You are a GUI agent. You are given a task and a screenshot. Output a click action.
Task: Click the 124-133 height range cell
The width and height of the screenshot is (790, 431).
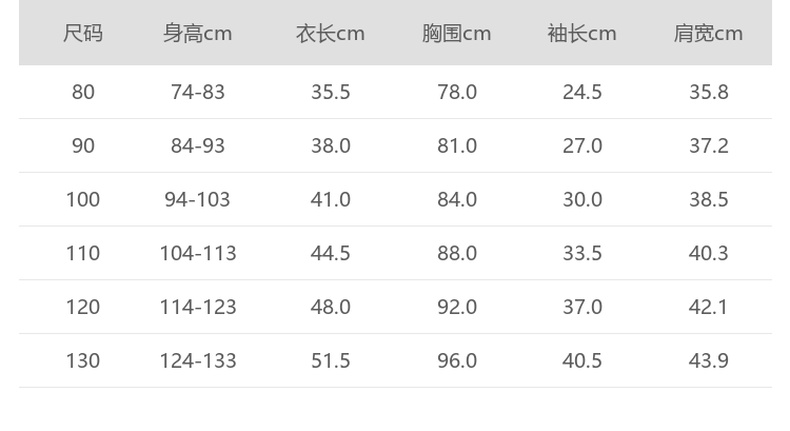198,361
